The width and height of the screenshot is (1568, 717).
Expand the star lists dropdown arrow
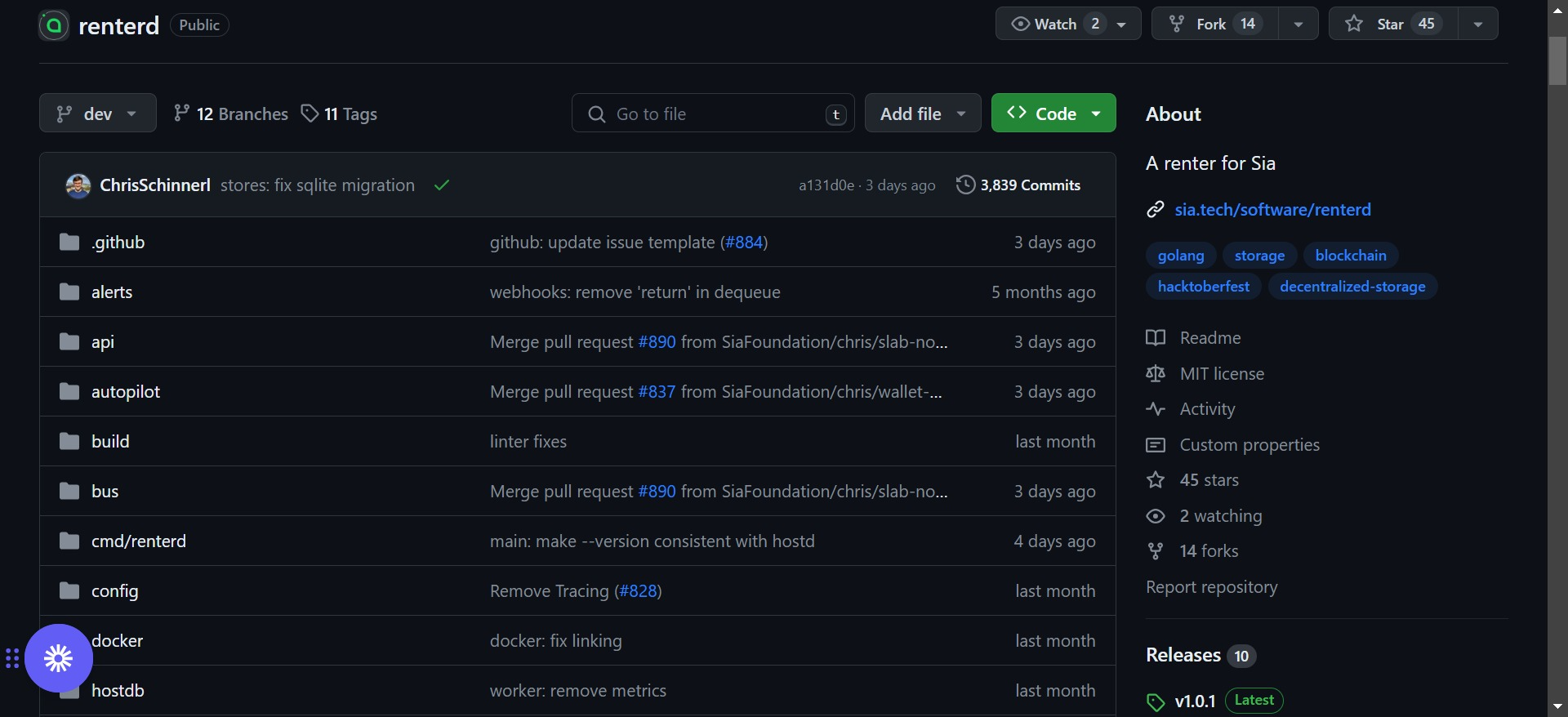(x=1478, y=24)
